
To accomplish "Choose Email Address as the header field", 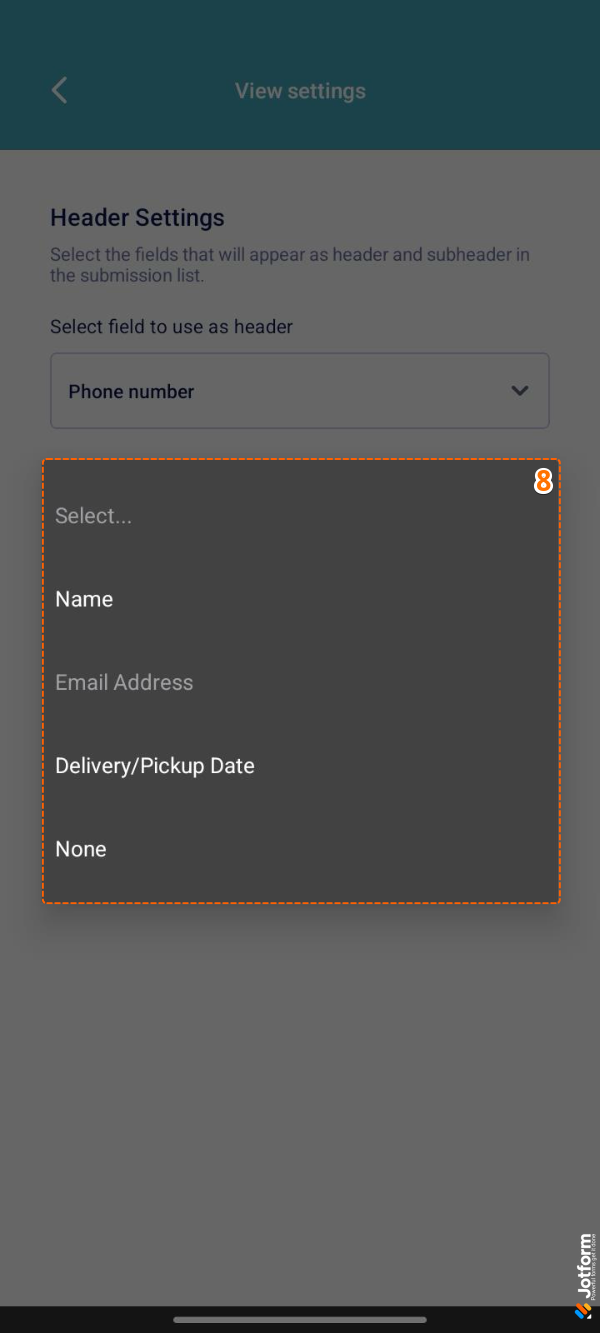I will coord(124,682).
